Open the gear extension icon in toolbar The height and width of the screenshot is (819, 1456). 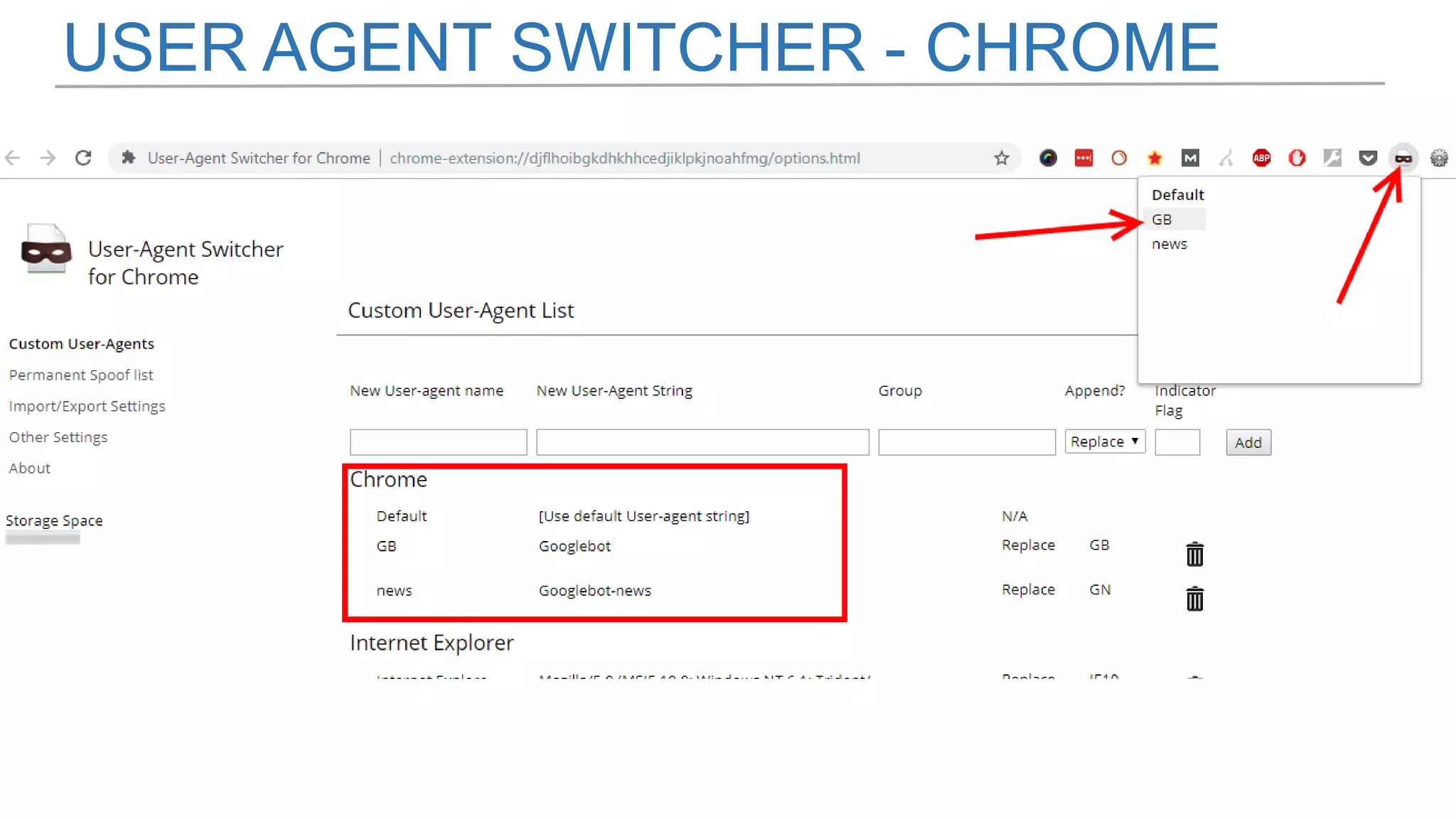point(1439,158)
